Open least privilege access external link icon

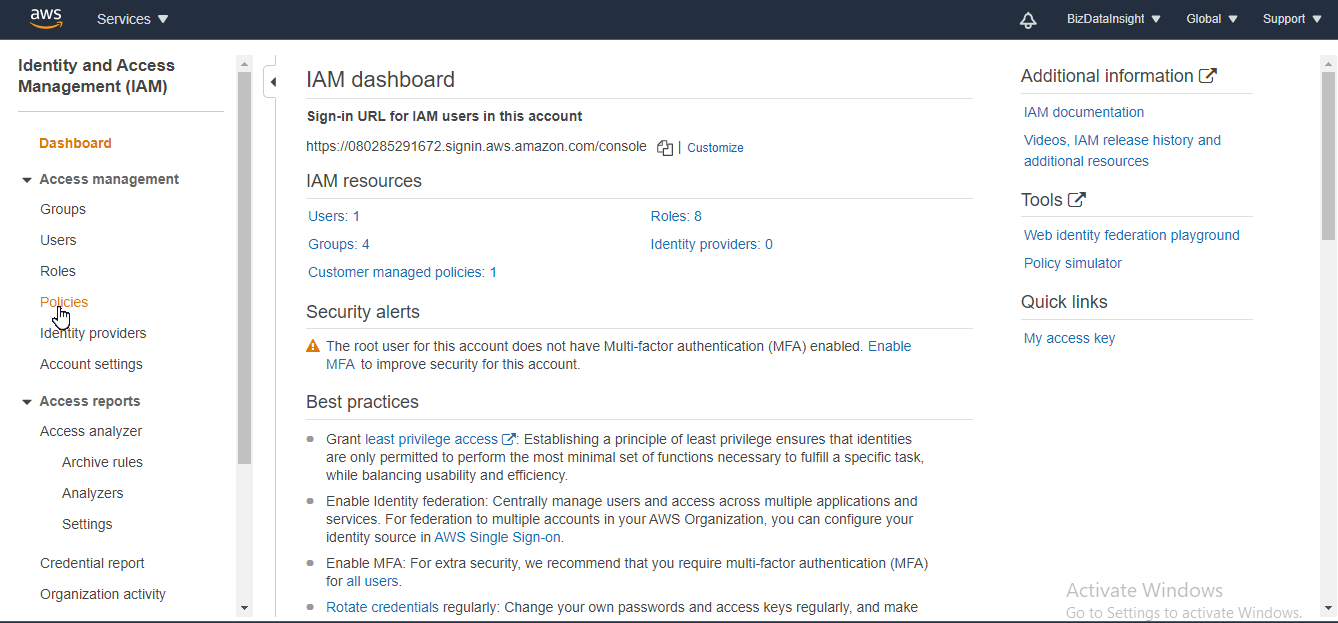pos(506,438)
